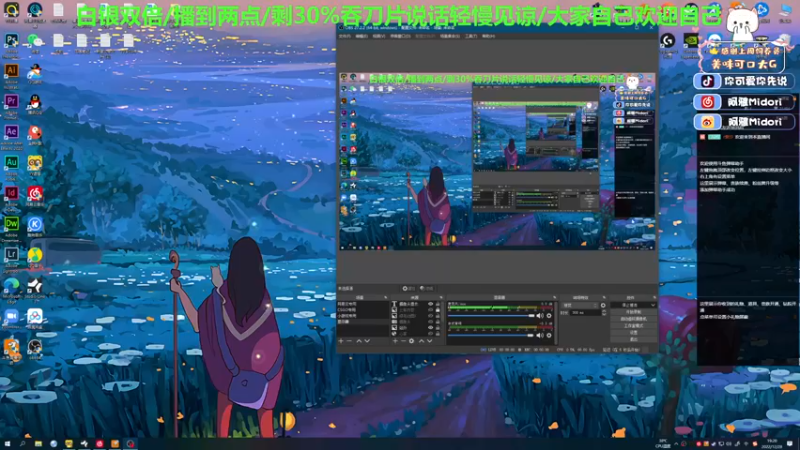Open the Tencent QQ penguin shortcut
This screenshot has width=800, height=450.
(x=35, y=103)
